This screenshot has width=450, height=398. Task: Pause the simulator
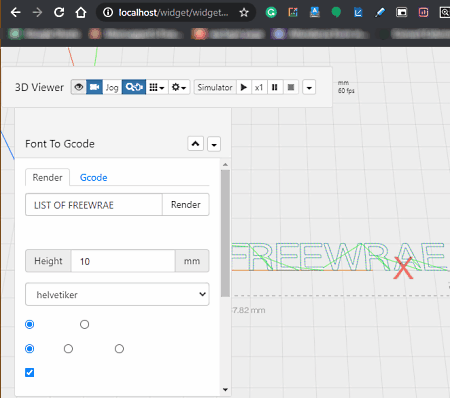[275, 87]
